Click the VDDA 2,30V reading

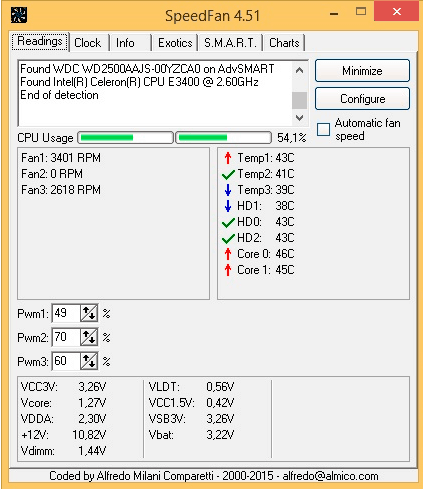click(63, 419)
